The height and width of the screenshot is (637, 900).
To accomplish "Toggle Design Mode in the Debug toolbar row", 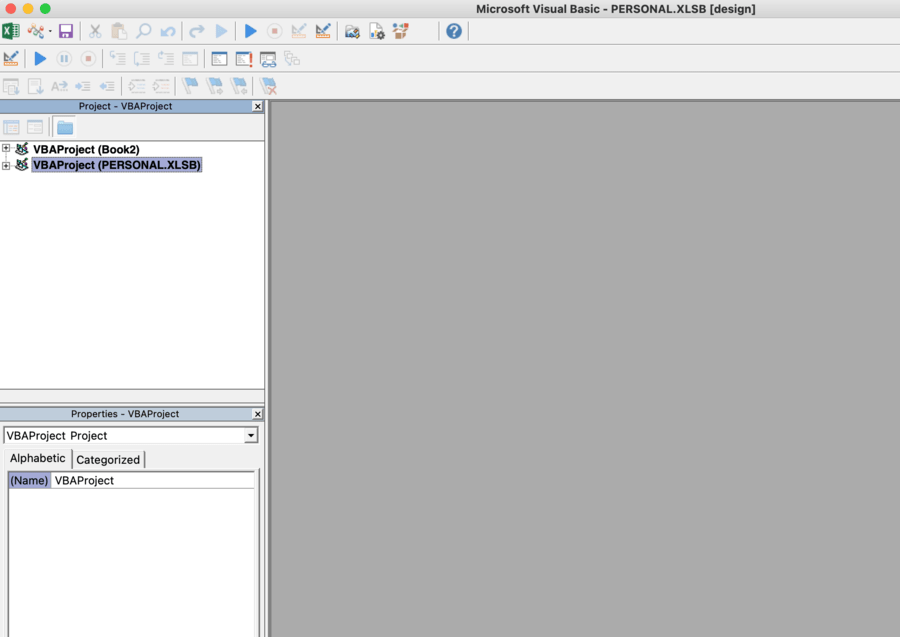I will [11, 59].
